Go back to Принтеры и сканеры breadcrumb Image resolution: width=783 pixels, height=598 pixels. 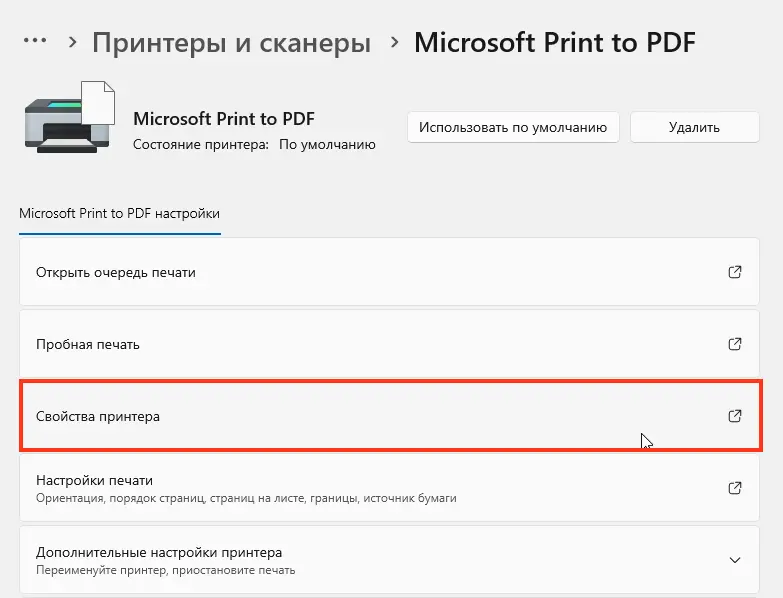click(x=232, y=43)
